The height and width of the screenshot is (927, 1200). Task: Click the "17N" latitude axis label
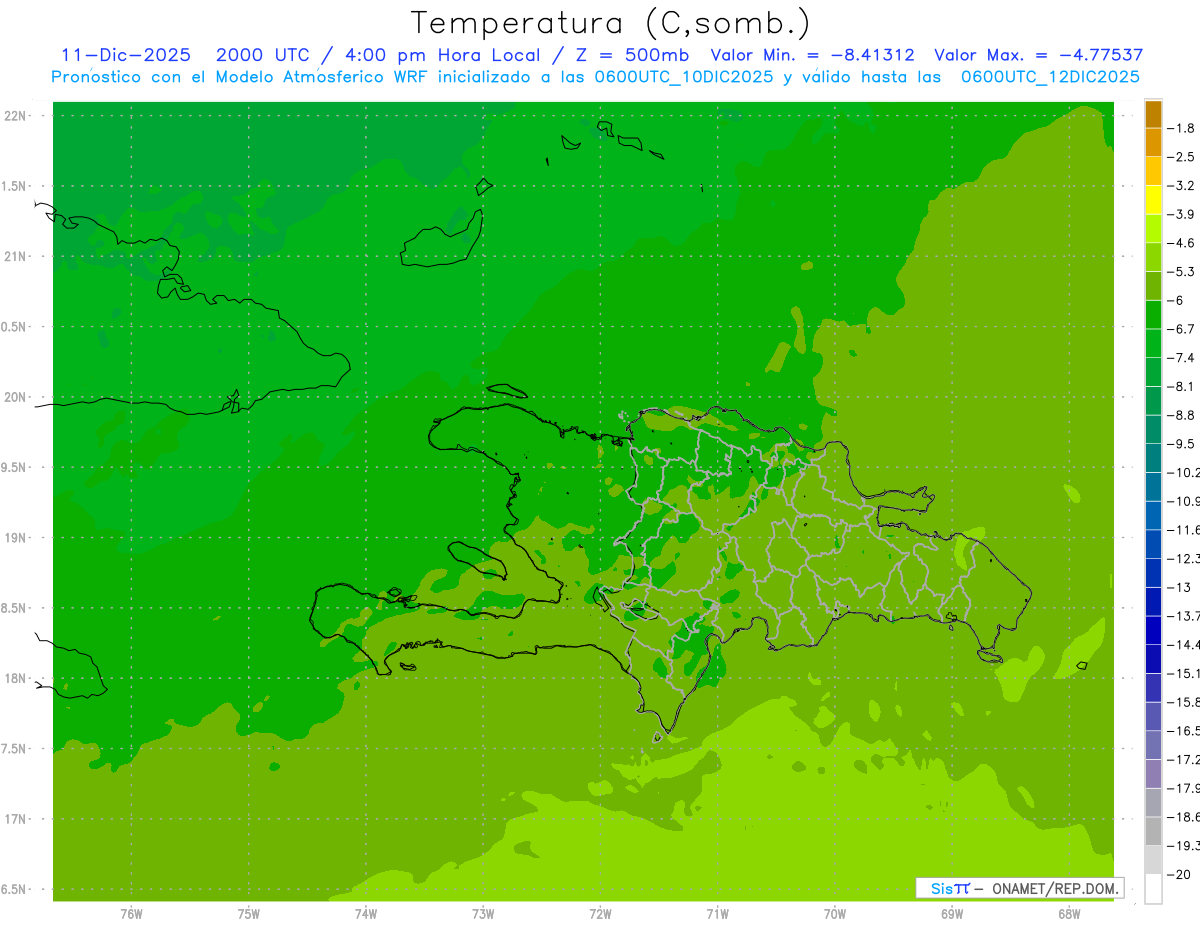pos(15,819)
